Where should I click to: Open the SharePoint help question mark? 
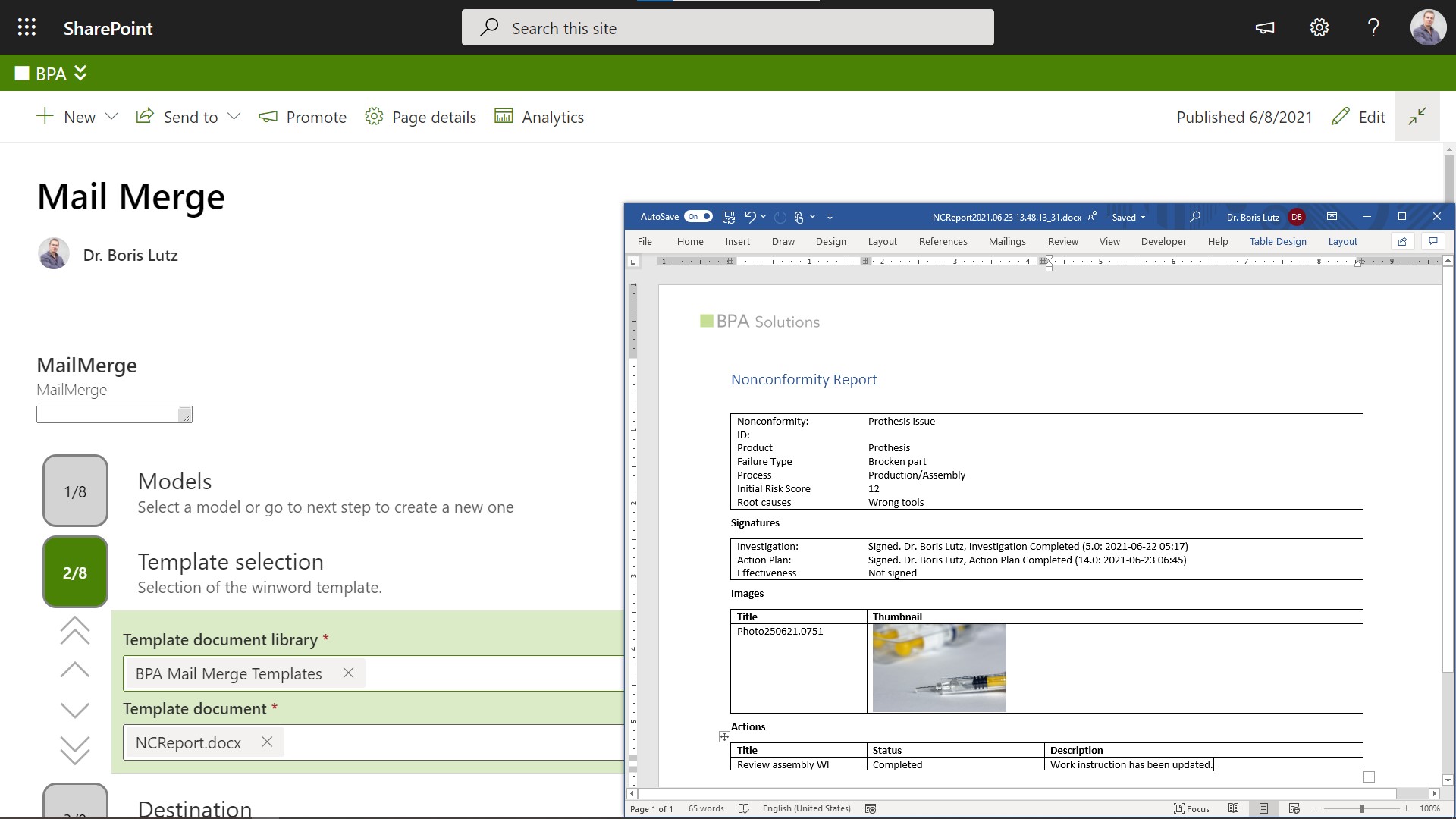point(1373,28)
